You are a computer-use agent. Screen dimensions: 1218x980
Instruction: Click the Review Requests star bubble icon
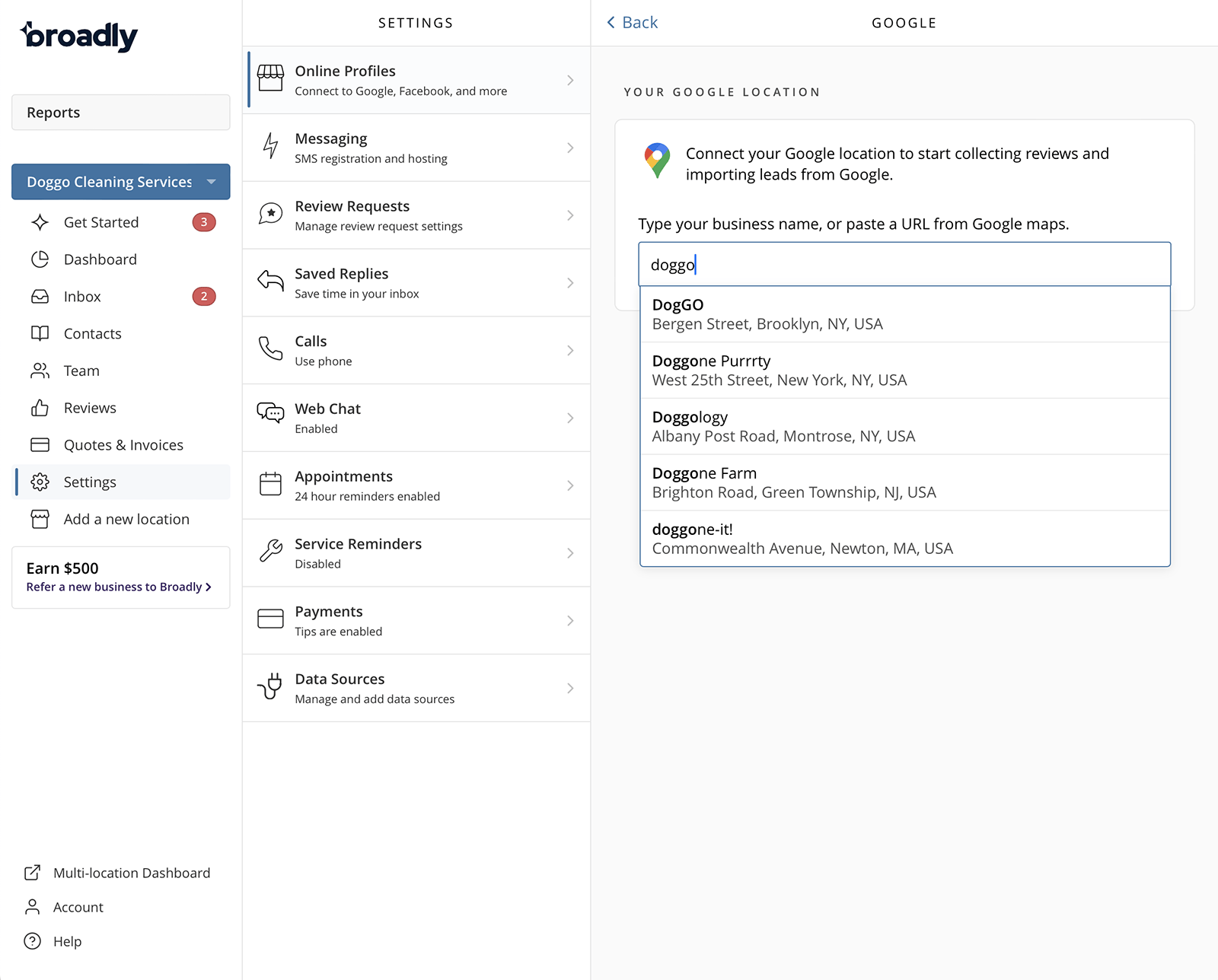[271, 214]
